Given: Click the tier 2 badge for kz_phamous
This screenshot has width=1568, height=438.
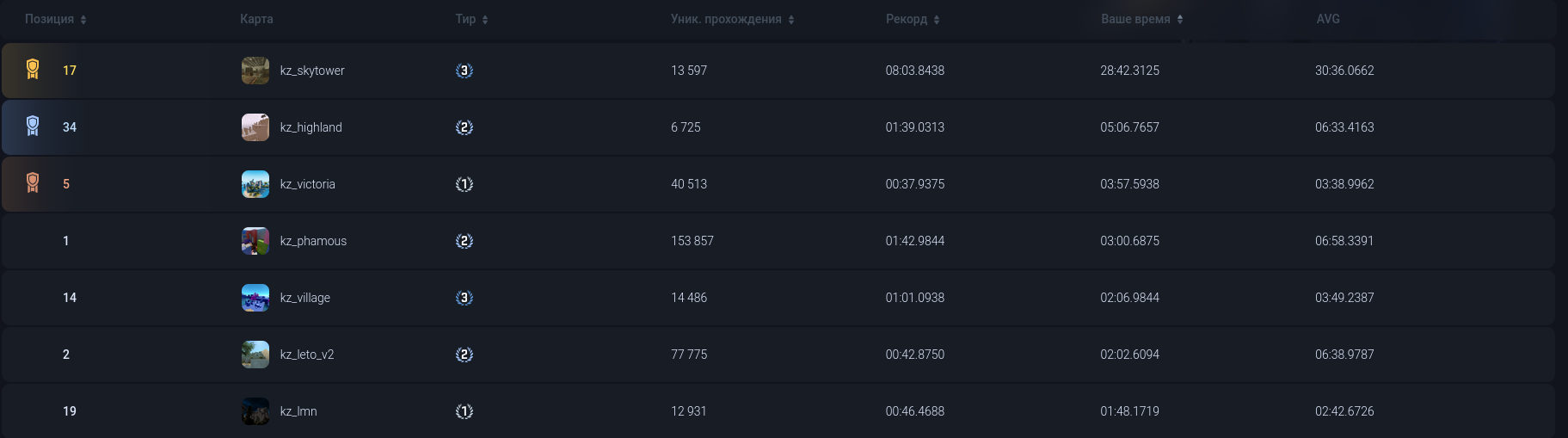Looking at the screenshot, I should pyautogui.click(x=464, y=241).
